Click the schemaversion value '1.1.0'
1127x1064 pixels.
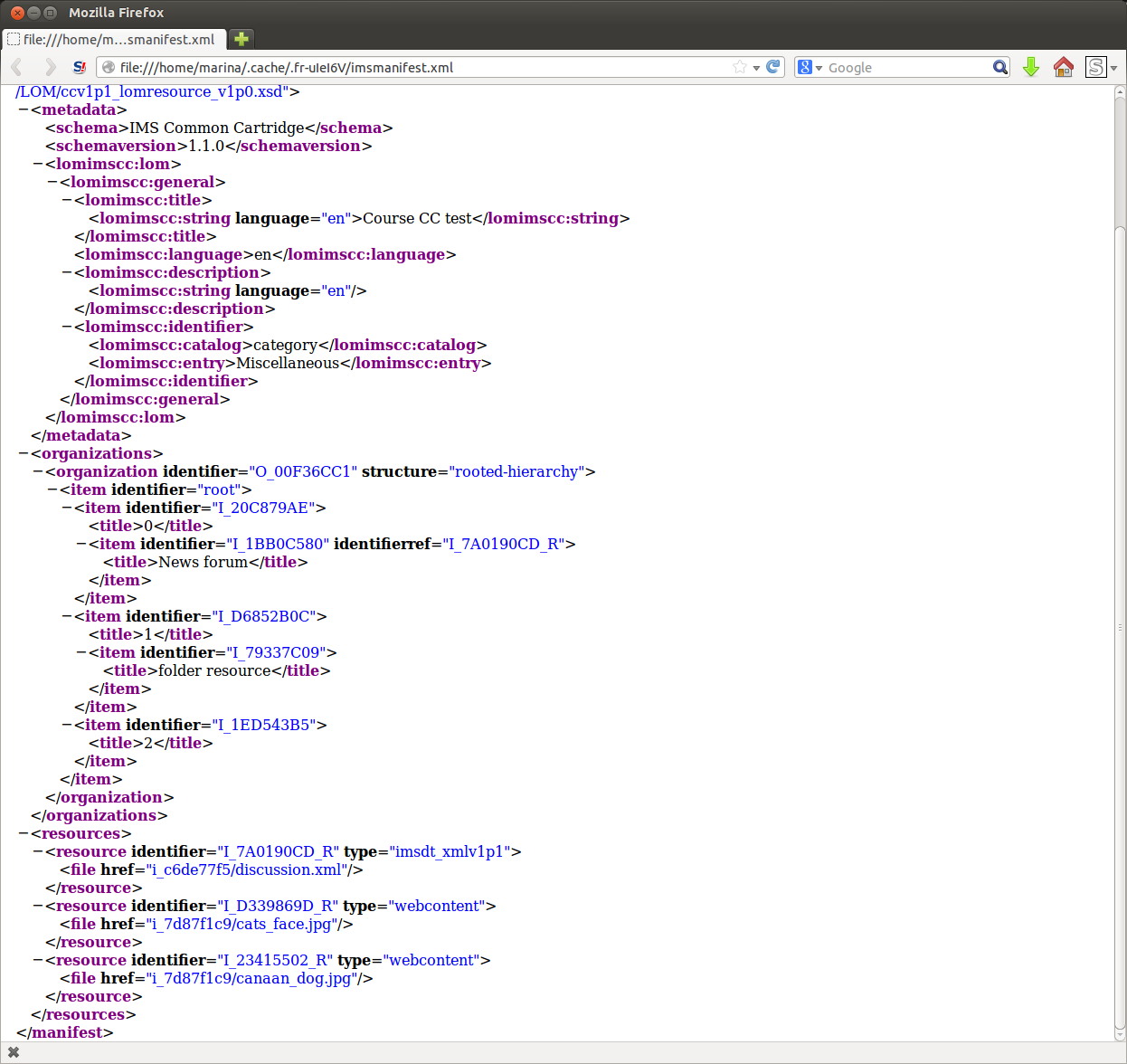(206, 146)
